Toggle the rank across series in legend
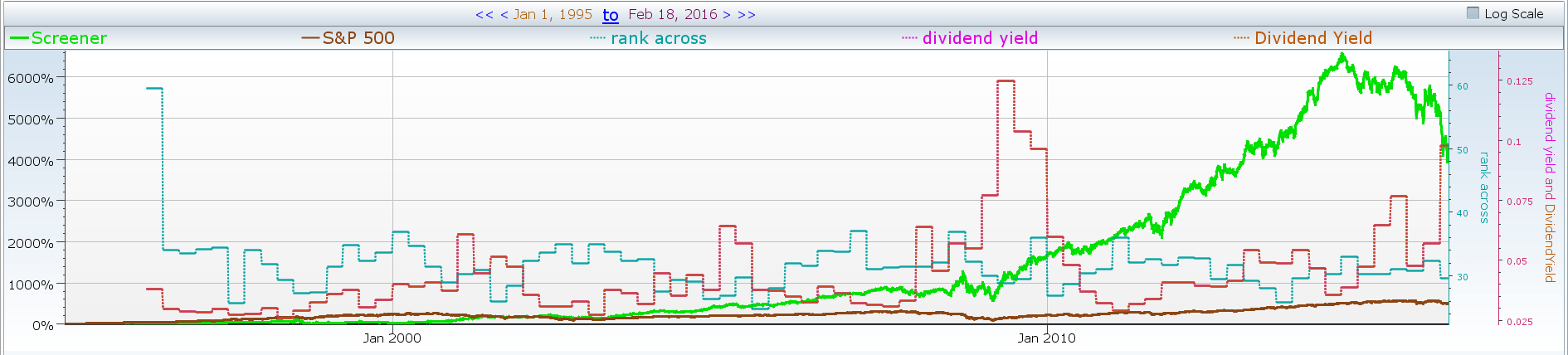This screenshot has height=355, width=1568. click(649, 38)
